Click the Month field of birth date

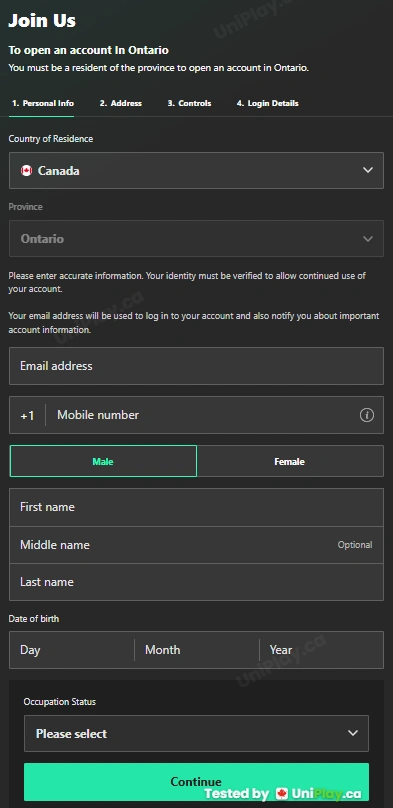click(x=197, y=650)
